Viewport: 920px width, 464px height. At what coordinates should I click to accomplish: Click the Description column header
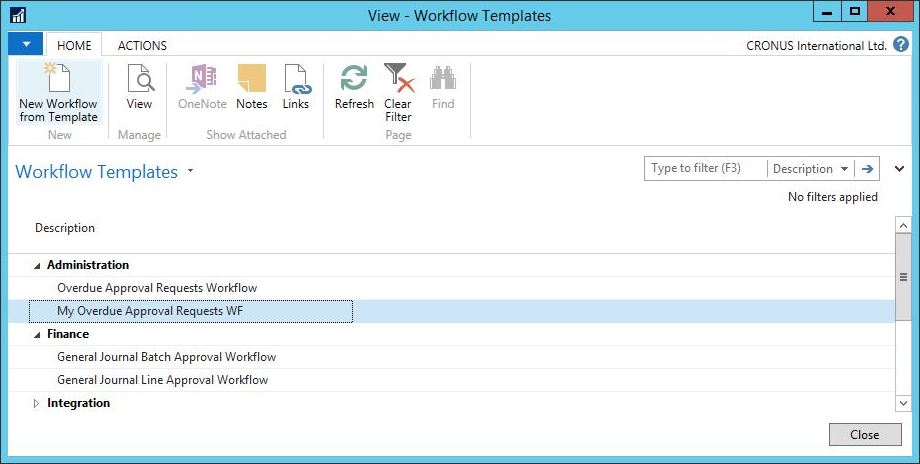tap(65, 228)
